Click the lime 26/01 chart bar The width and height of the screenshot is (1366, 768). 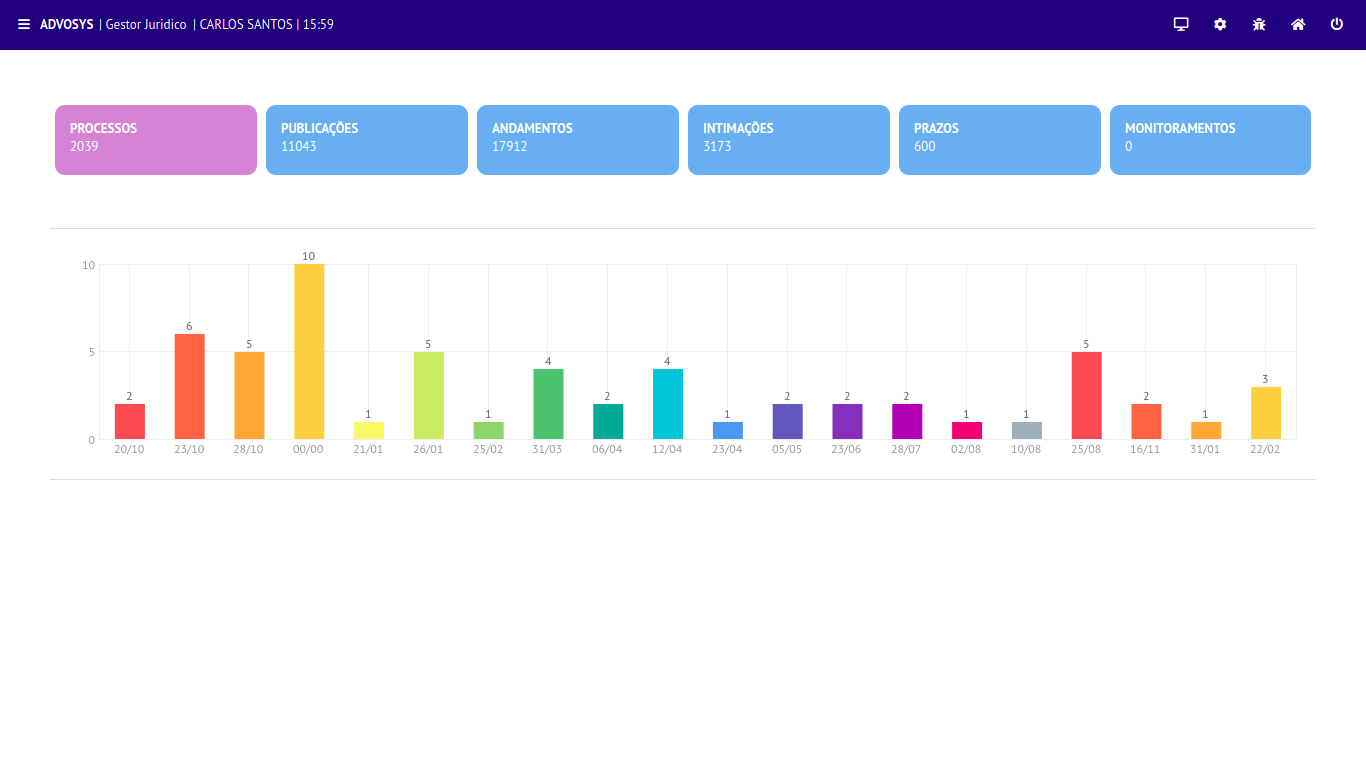[428, 395]
